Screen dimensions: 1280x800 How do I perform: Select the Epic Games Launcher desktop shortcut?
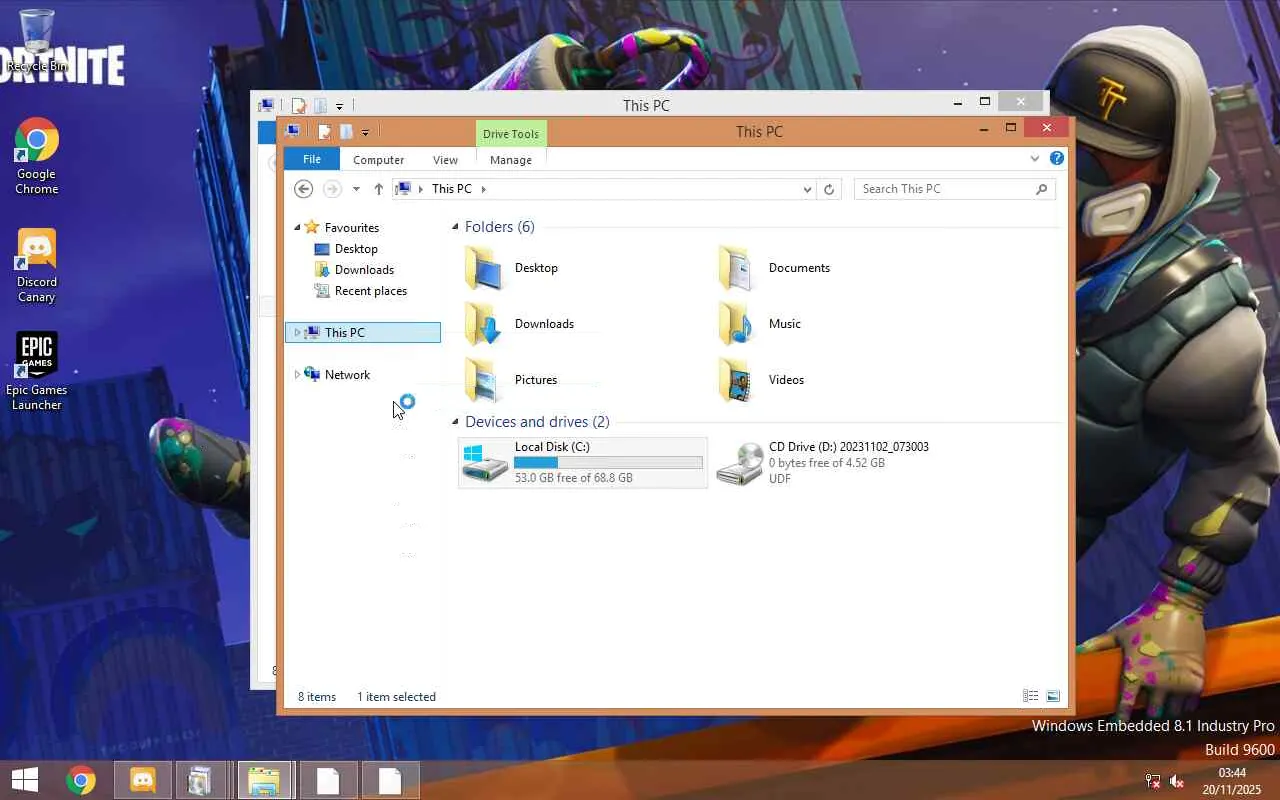37,372
